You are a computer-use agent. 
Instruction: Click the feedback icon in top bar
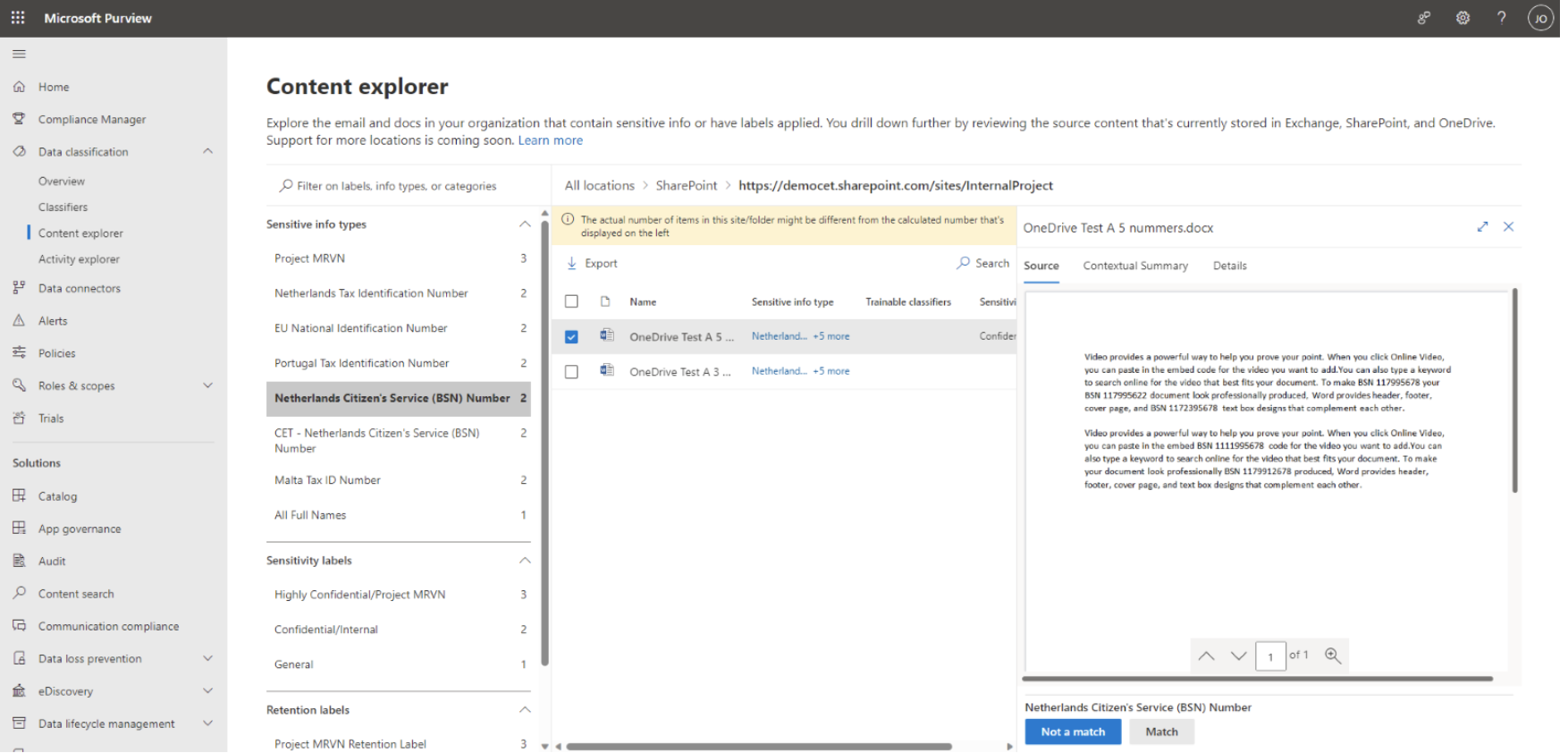pyautogui.click(x=1424, y=18)
